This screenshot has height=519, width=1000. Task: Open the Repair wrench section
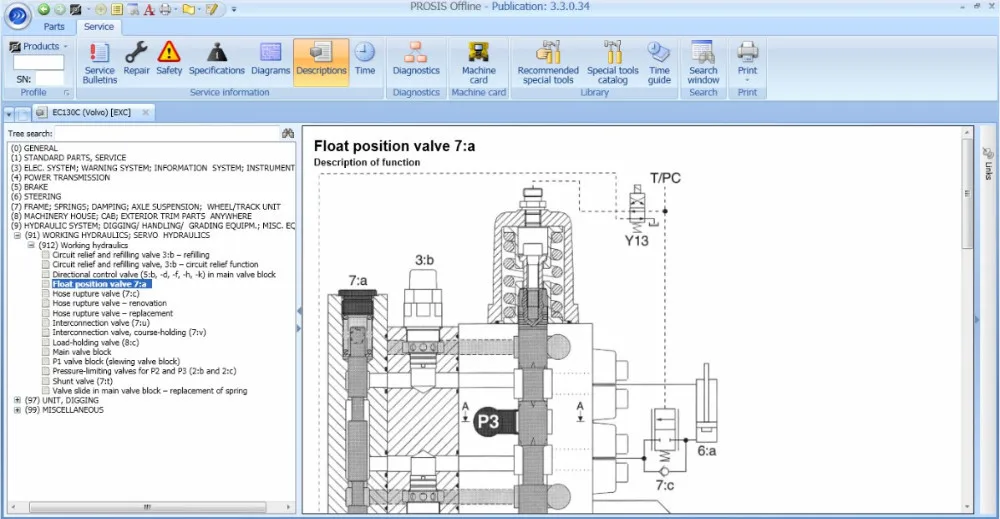(136, 59)
